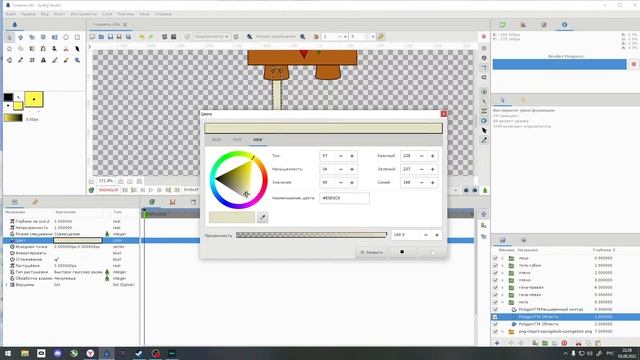This screenshot has height=360, width=640.
Task: Toggle visibility checkbox of нога layer
Action: tap(495, 302)
